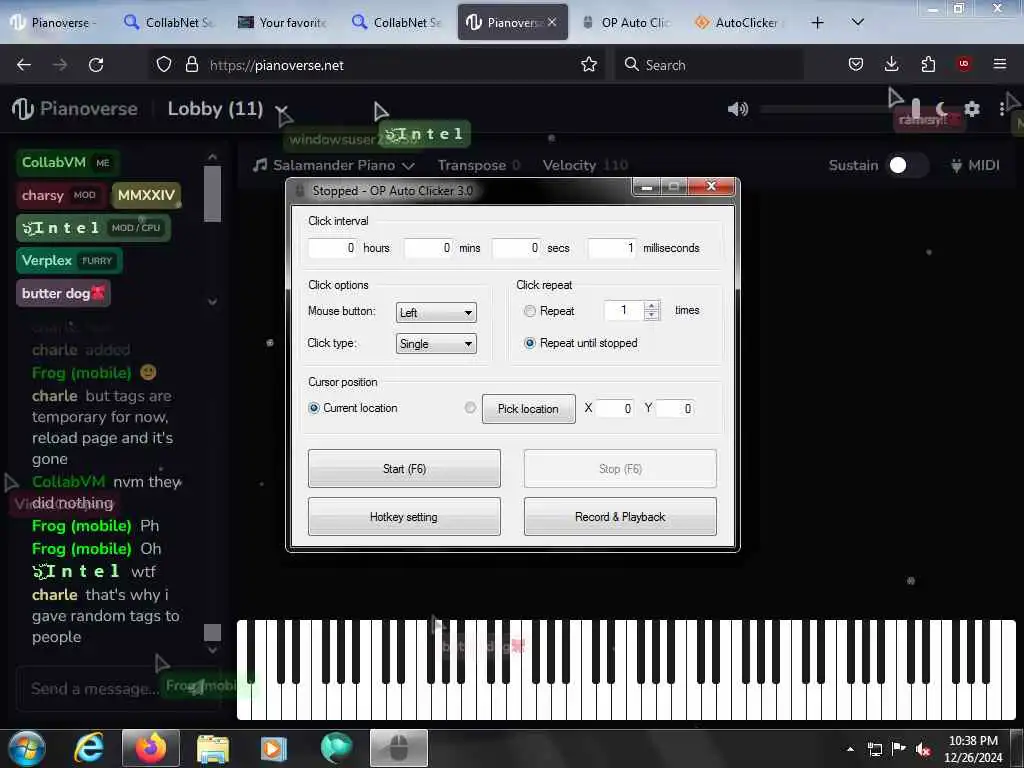The width and height of the screenshot is (1024, 768).
Task: Open the Windows Start menu
Action: click(27, 748)
